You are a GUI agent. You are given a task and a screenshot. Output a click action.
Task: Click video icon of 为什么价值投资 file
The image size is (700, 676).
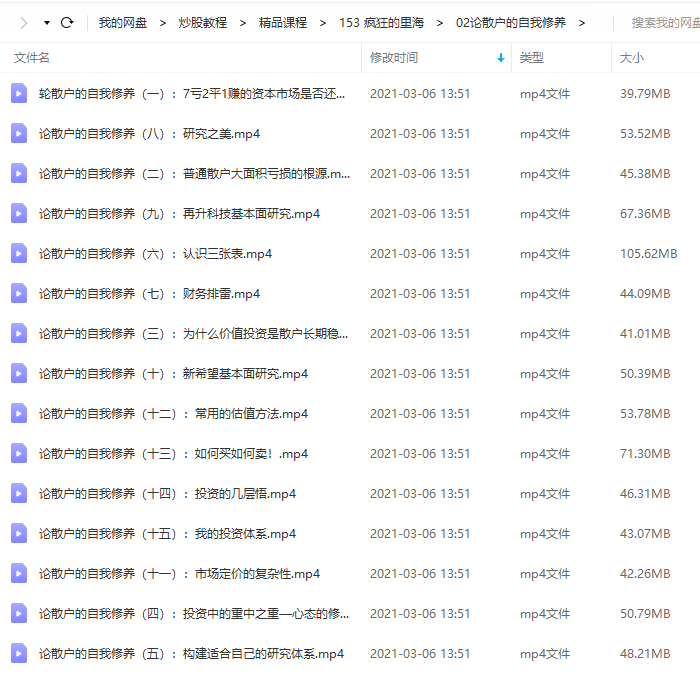pyautogui.click(x=19, y=334)
